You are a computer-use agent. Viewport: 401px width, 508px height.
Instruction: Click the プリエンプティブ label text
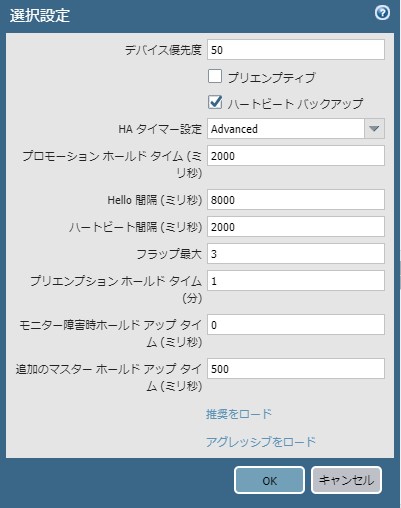pos(272,78)
